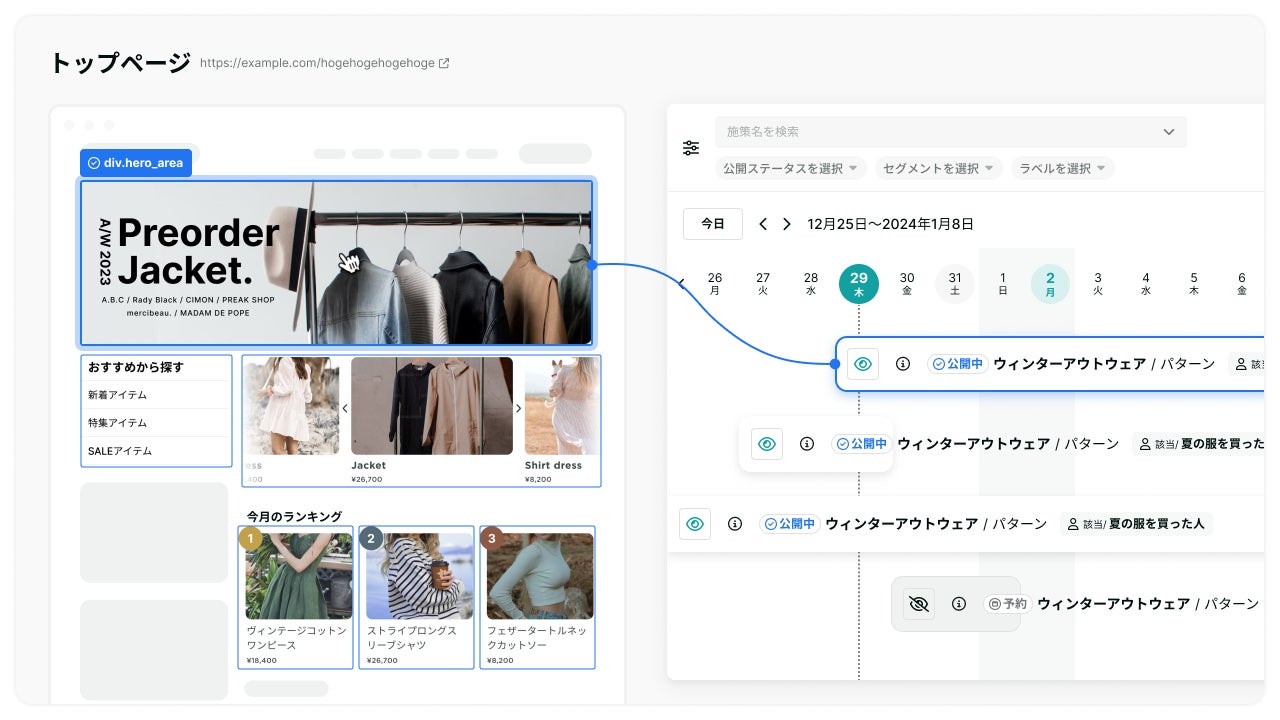Click the right arrow on product carousel
The width and height of the screenshot is (1280, 720).
(518, 408)
